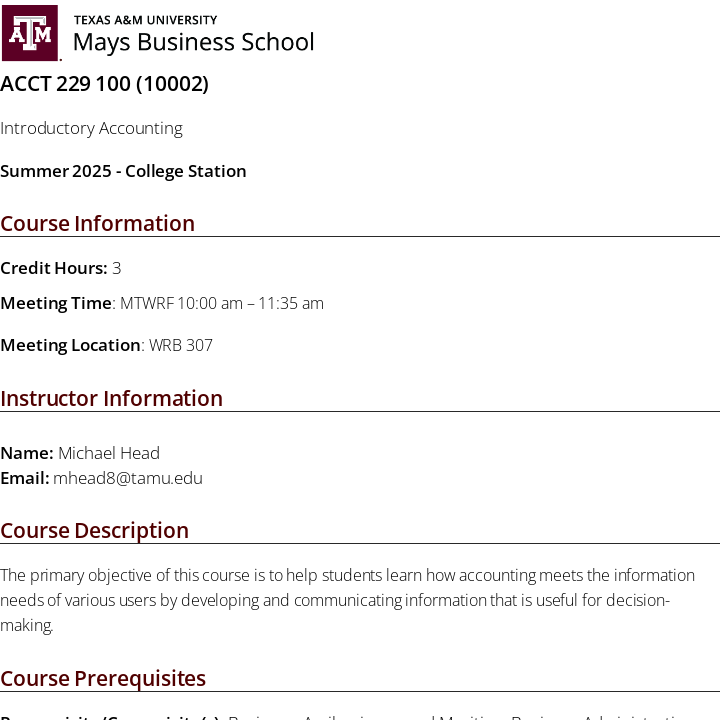Click the WRB 307 room text
Screen dimensions: 720x720
point(181,345)
